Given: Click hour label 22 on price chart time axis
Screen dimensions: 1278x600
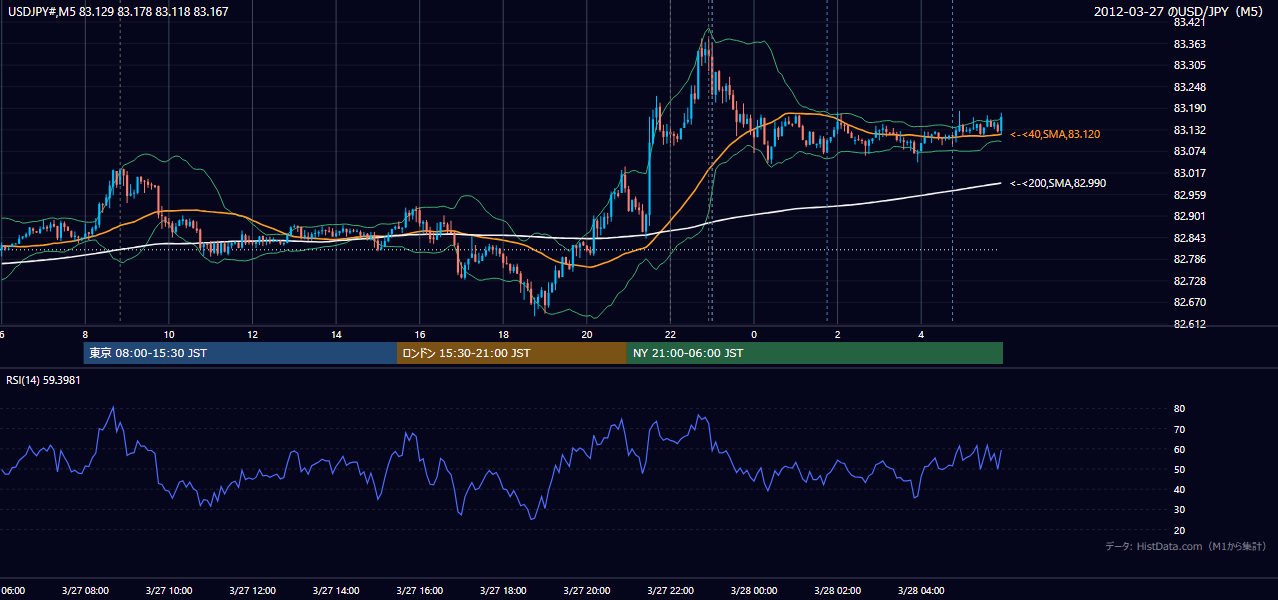Looking at the screenshot, I should [x=670, y=335].
